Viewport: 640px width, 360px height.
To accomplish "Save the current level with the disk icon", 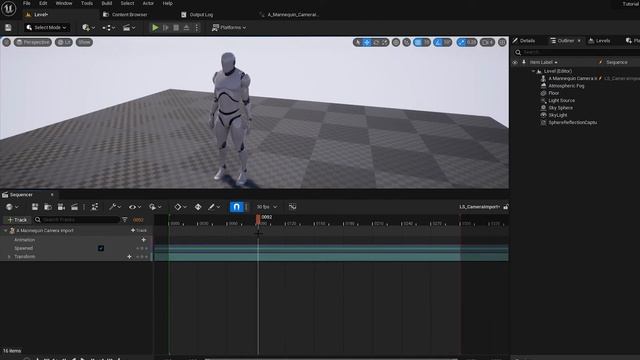I will (8, 28).
